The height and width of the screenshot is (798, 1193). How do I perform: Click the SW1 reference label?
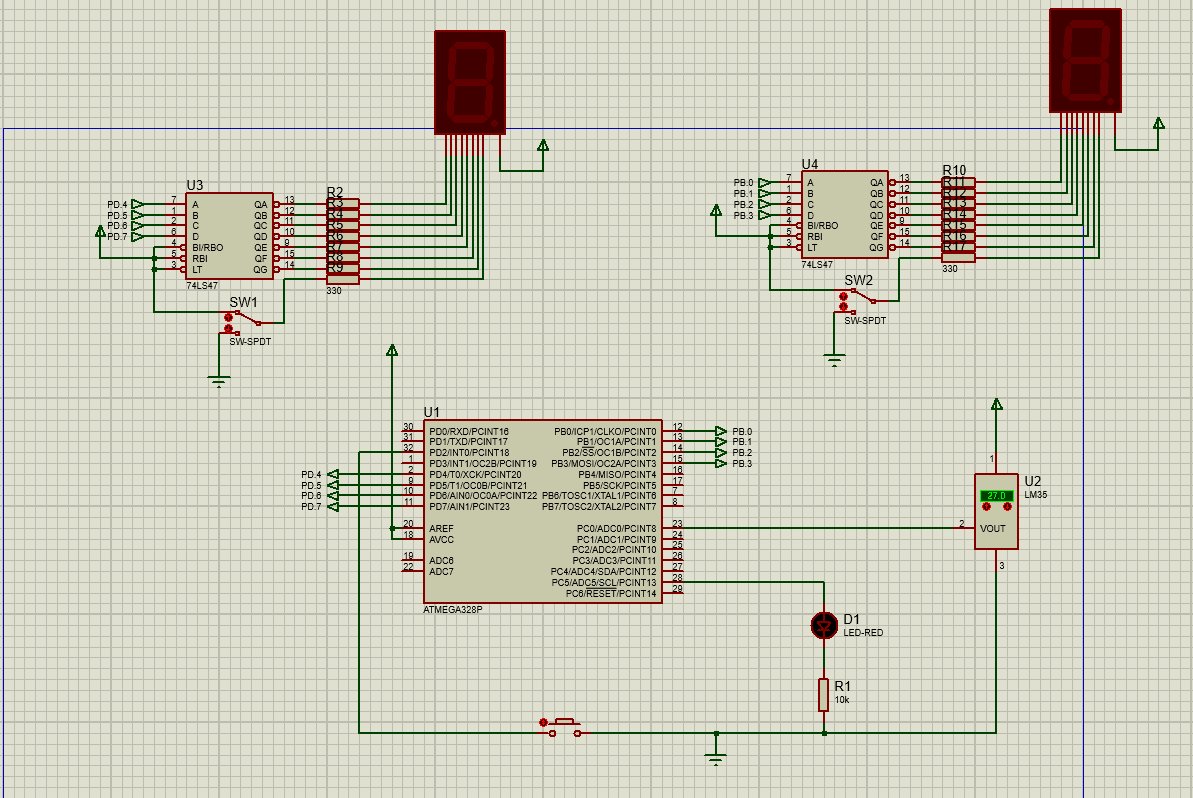pos(243,302)
